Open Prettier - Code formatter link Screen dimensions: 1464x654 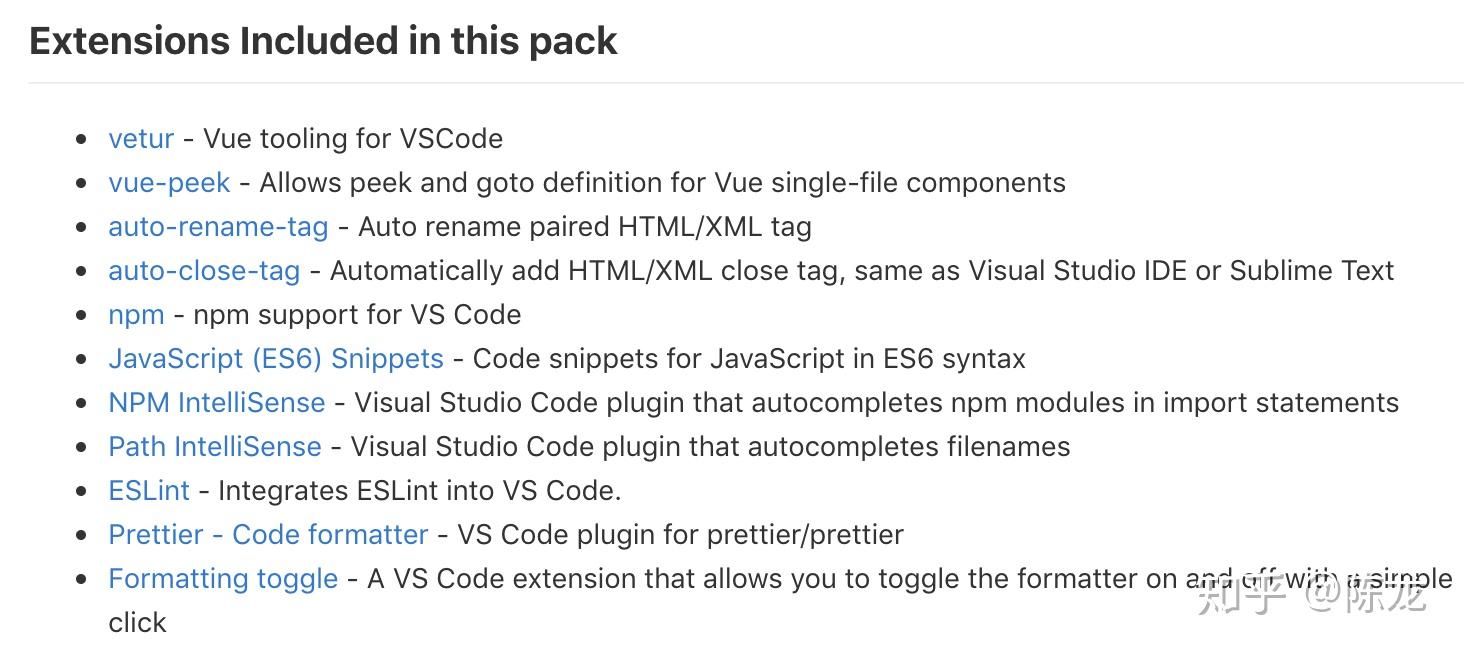tap(268, 534)
